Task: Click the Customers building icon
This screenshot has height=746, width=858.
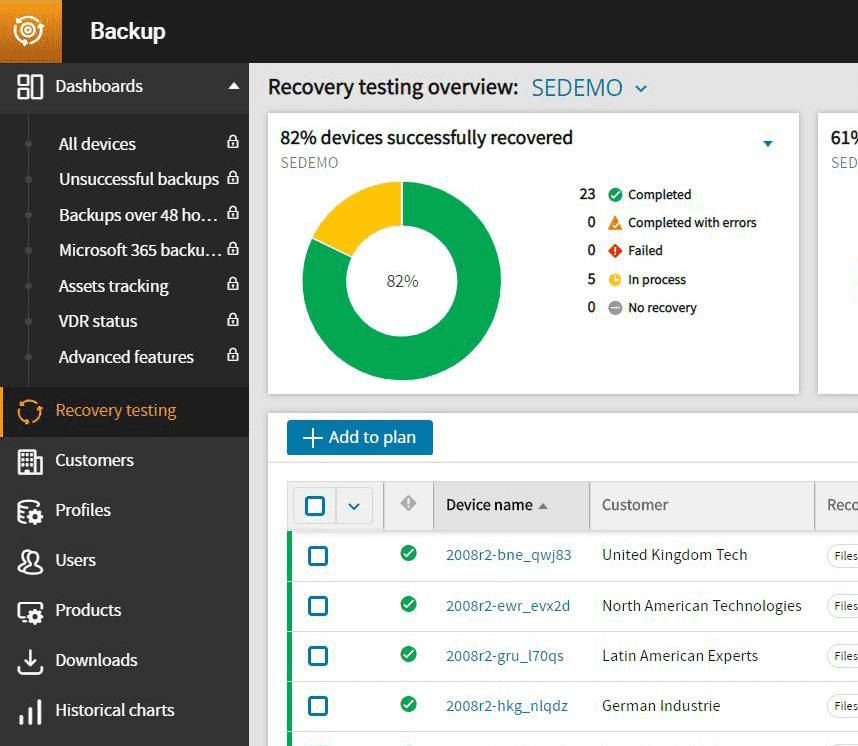Action: (x=30, y=461)
